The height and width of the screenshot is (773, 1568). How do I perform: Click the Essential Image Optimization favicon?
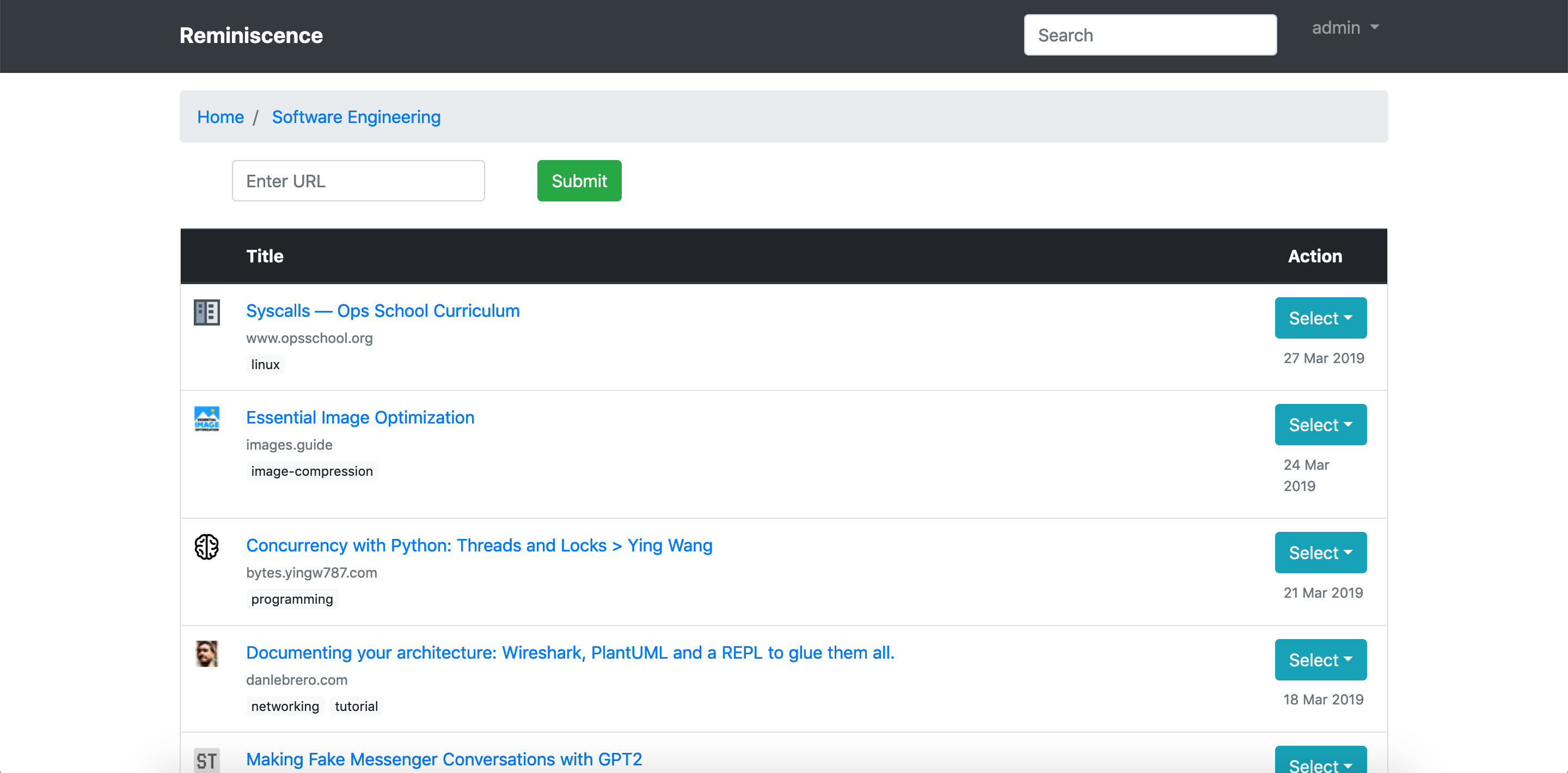[x=206, y=419]
